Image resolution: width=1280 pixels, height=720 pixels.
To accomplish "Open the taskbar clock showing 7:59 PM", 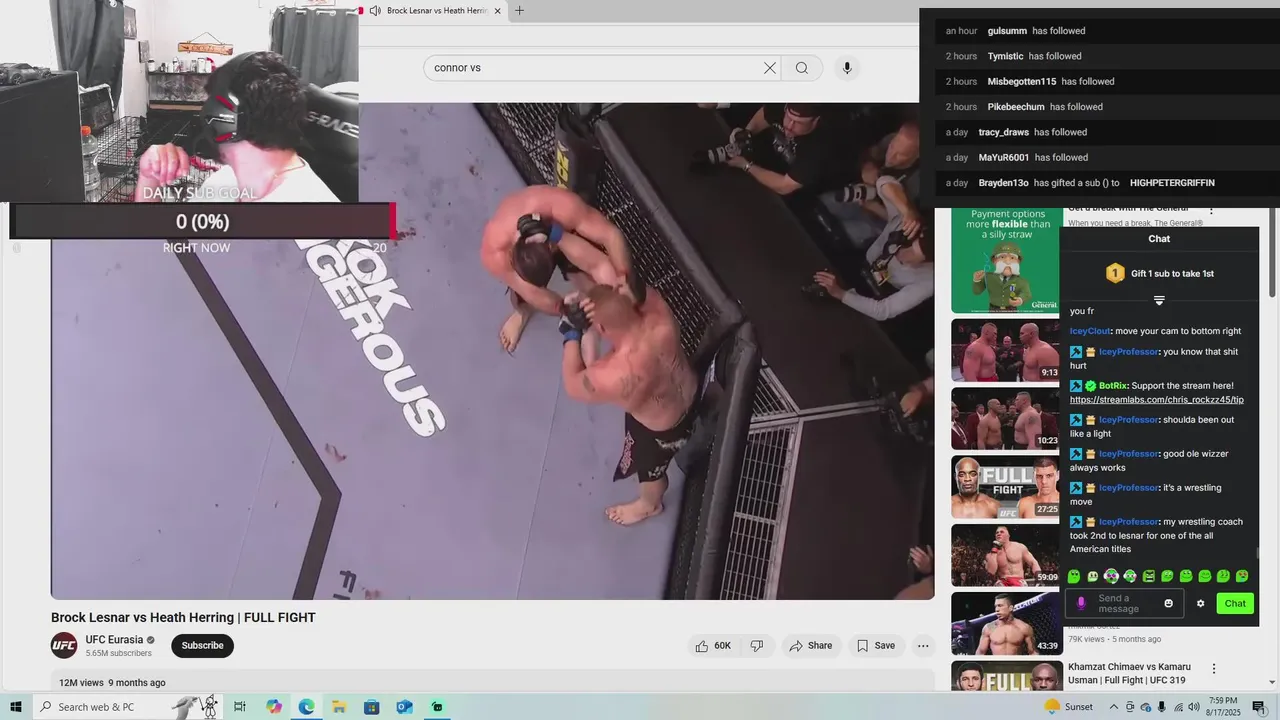I will click(x=1223, y=707).
